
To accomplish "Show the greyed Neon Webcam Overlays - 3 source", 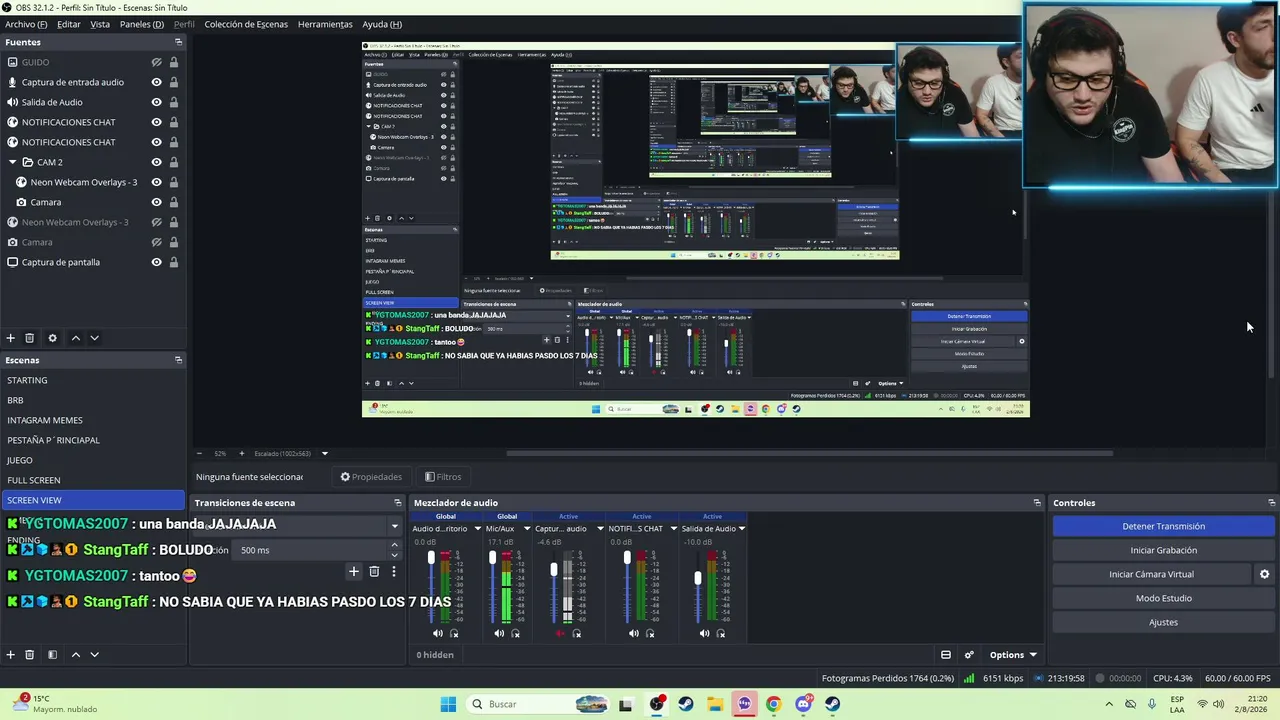I will [x=157, y=222].
